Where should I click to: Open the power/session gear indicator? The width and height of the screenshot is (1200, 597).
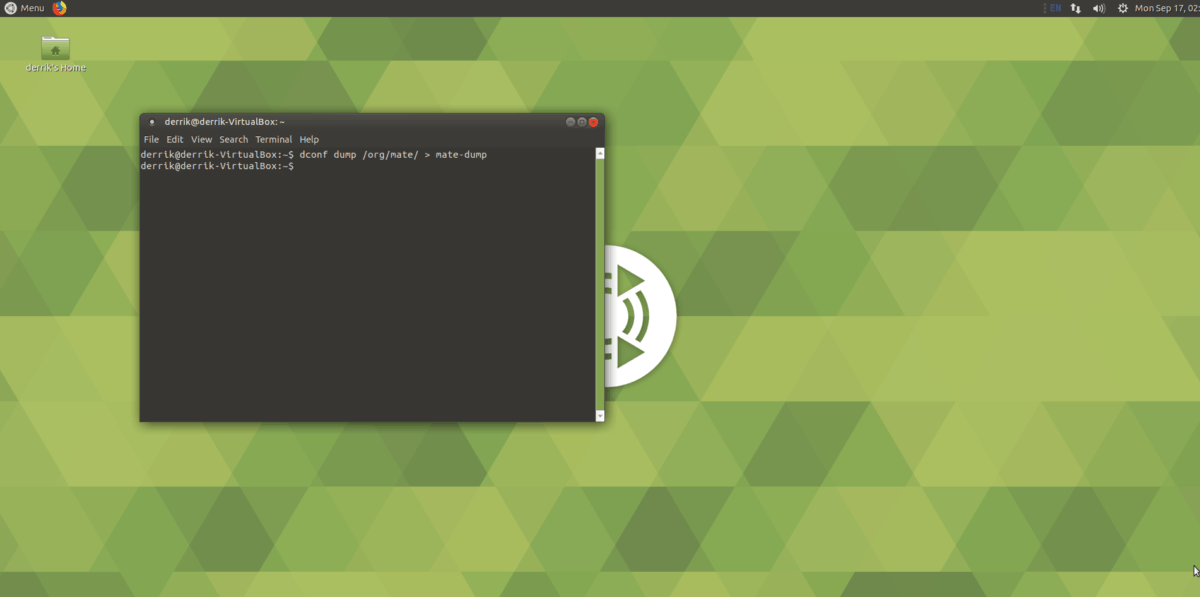pyautogui.click(x=1122, y=8)
